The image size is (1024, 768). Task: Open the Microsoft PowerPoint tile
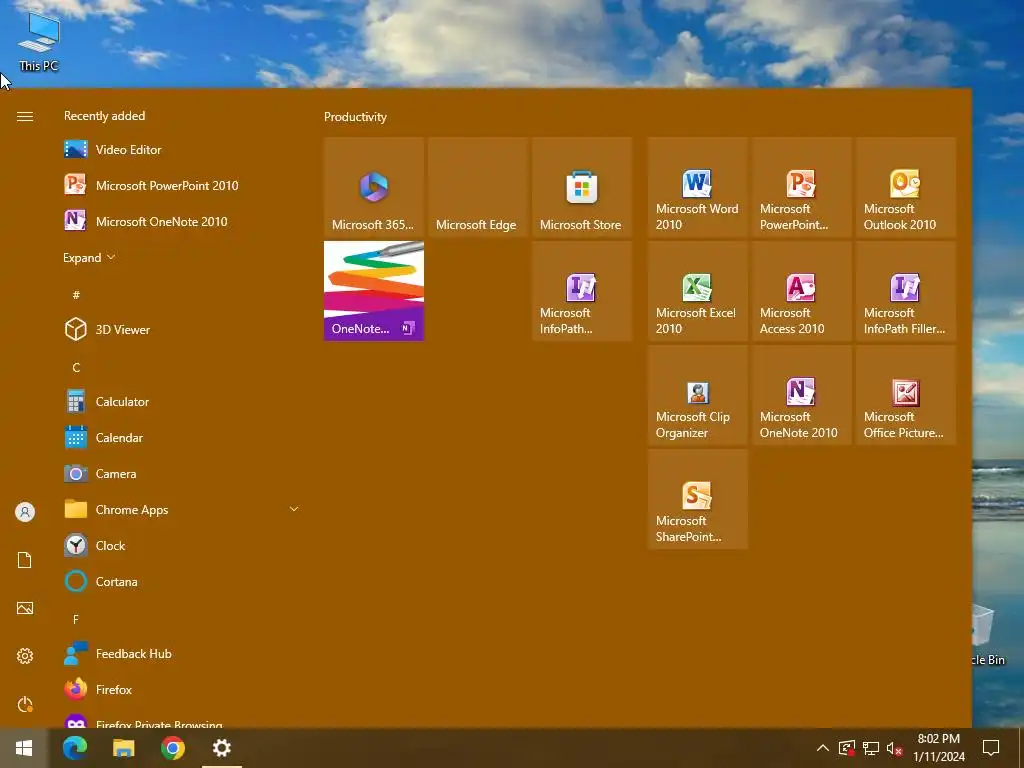point(801,187)
